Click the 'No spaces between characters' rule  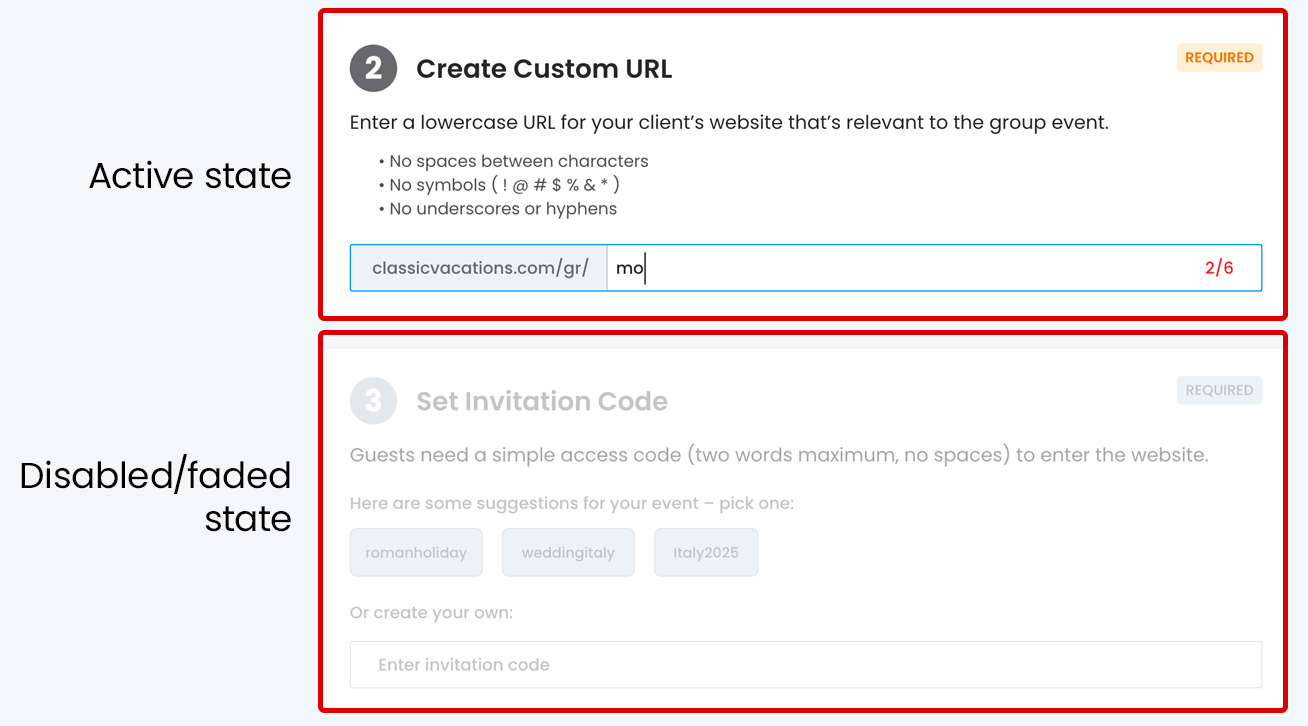tap(513, 161)
